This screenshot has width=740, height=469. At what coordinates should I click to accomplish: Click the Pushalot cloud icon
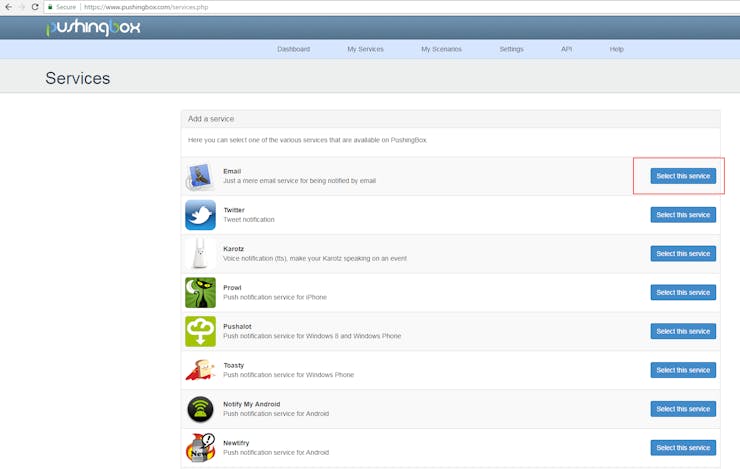click(200, 331)
